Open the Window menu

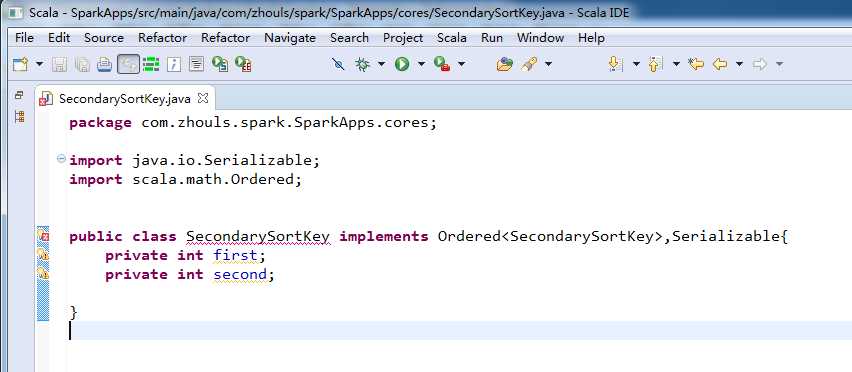[540, 38]
